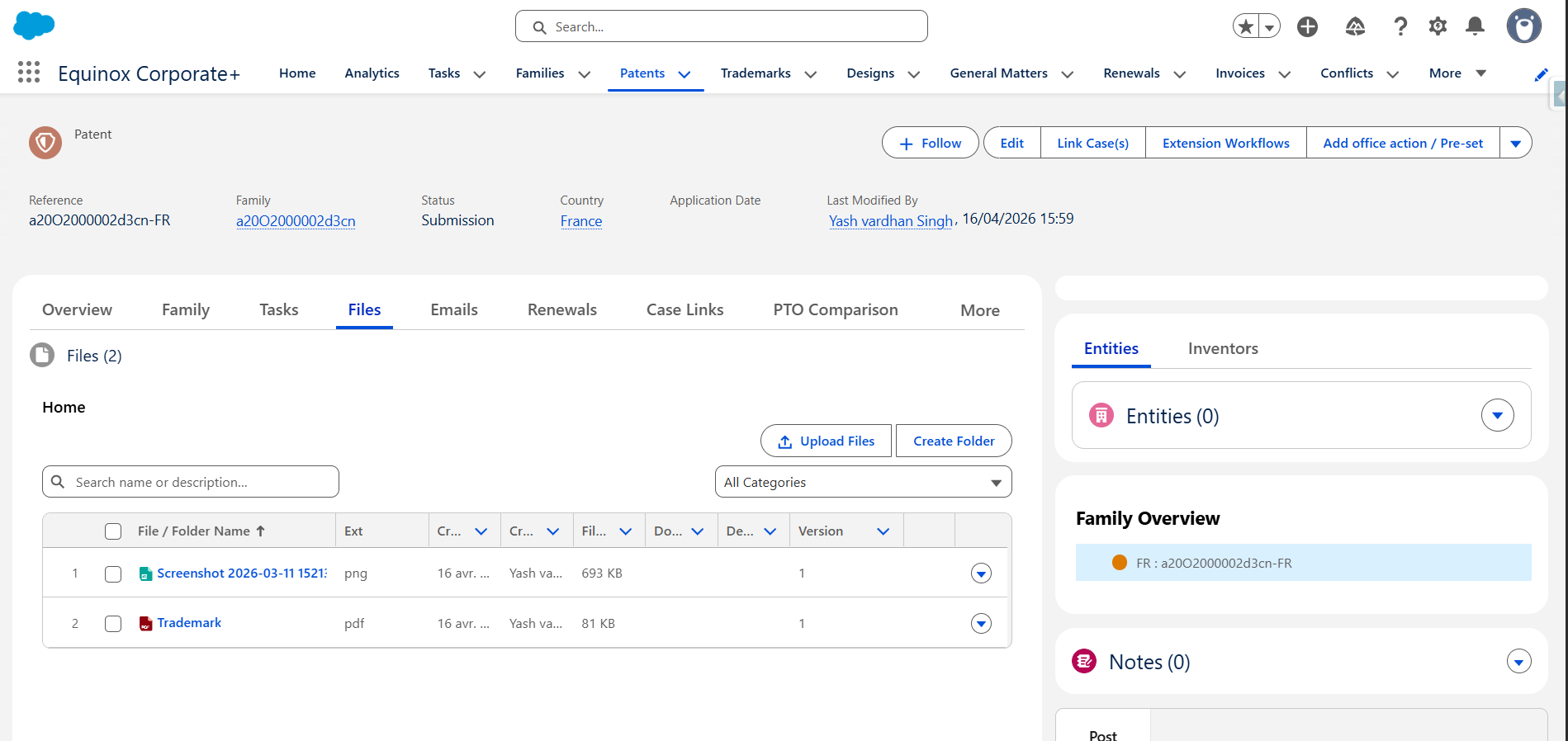Screen dimensions: 1568x741
Task: Click the edit navigation pencil icon
Action: click(1541, 74)
